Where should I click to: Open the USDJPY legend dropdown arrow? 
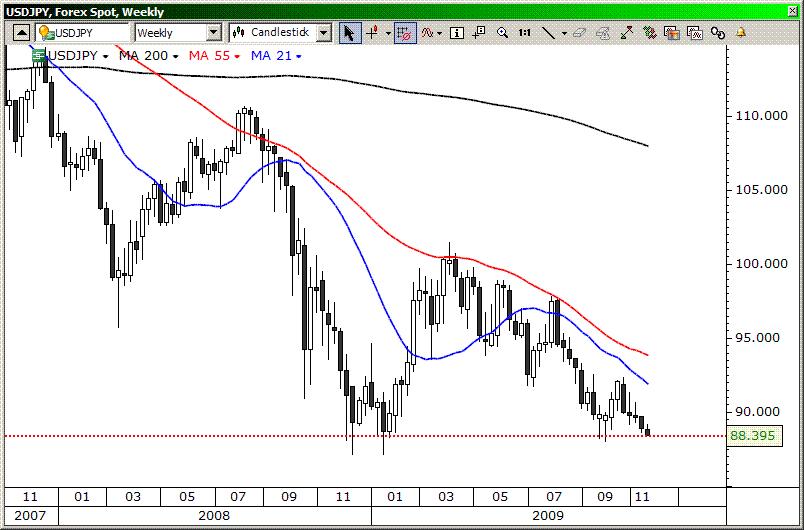tap(106, 56)
